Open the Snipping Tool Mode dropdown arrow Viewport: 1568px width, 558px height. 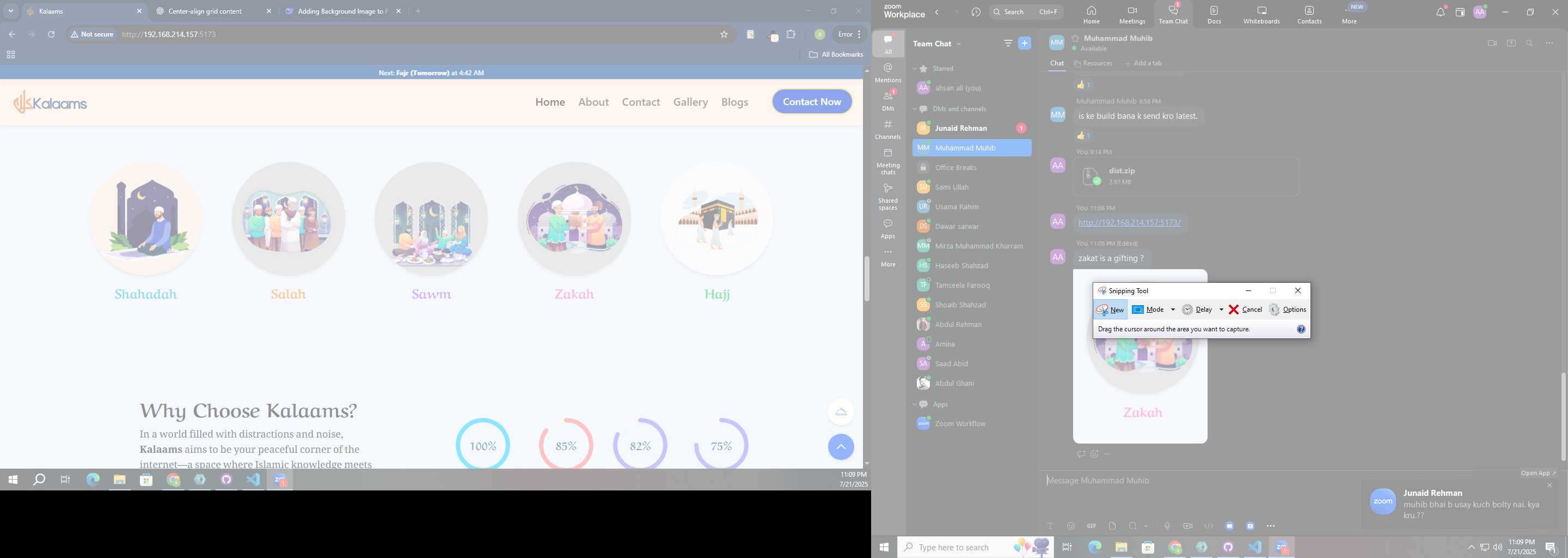(x=1172, y=310)
